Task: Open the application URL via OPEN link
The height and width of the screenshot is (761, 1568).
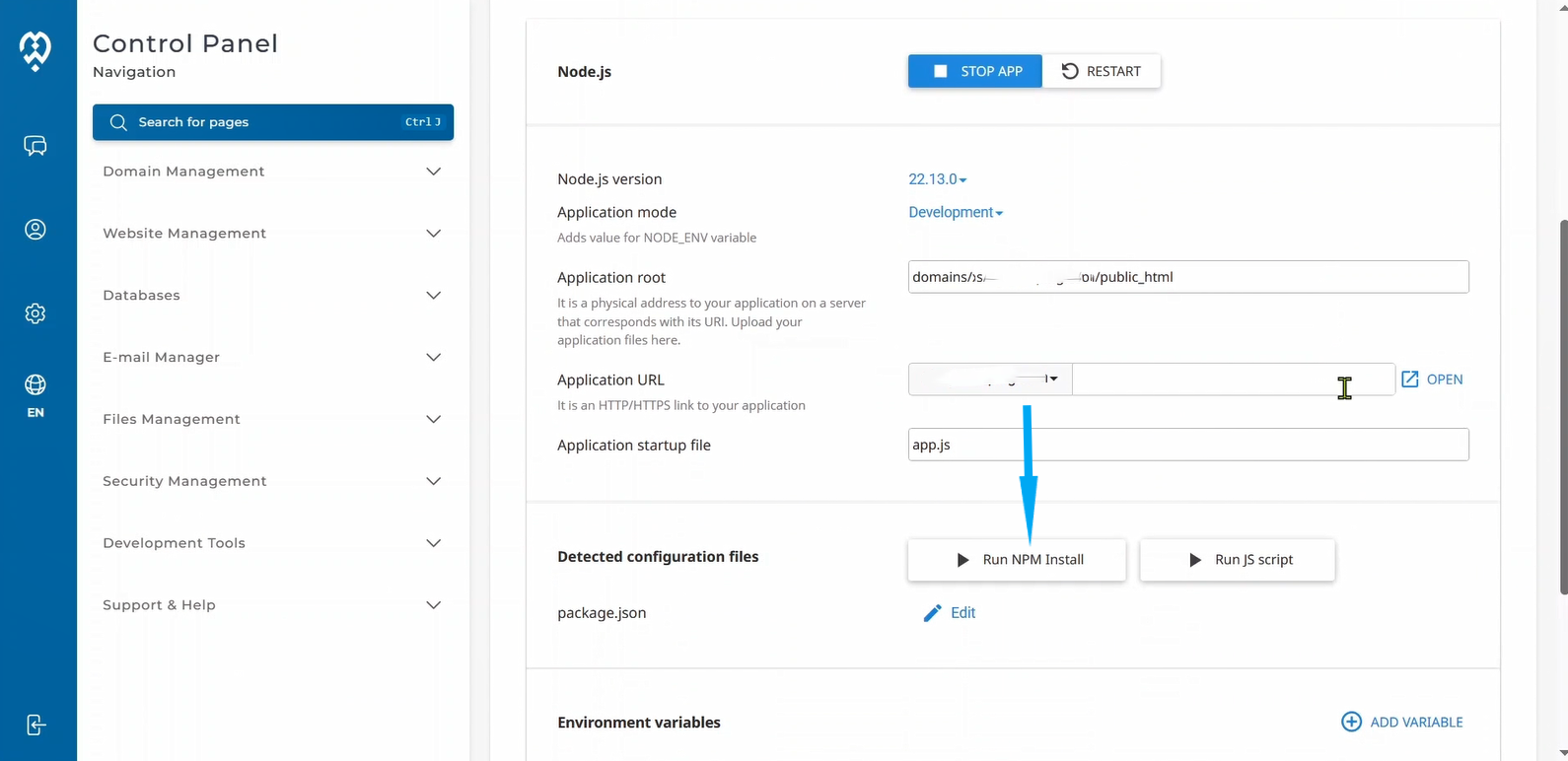Action: [1432, 380]
